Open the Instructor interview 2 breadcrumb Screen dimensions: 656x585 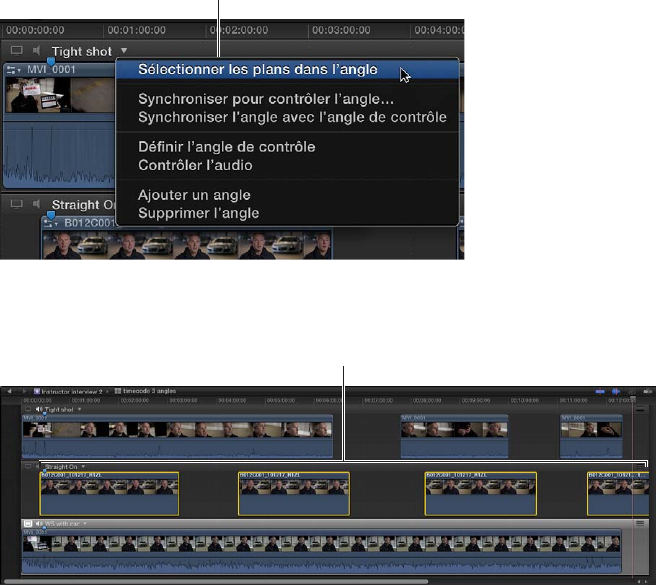point(68,392)
